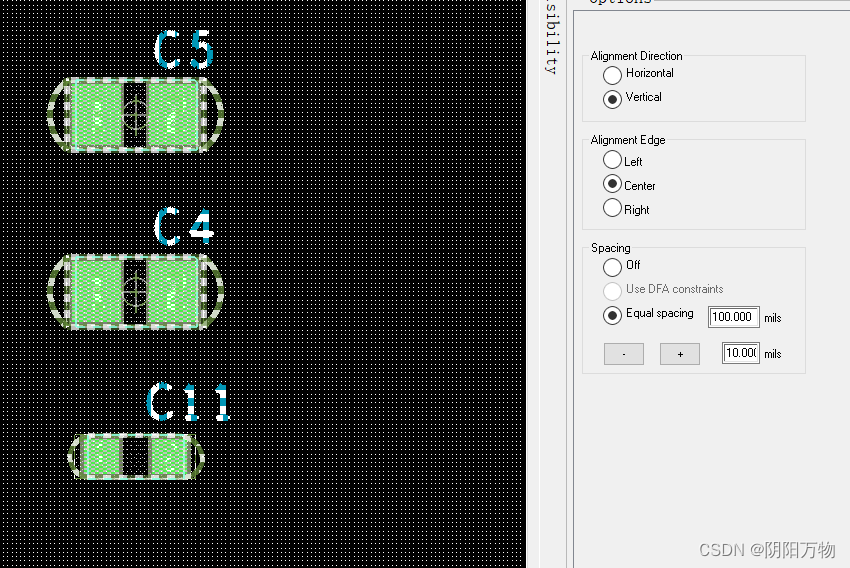Click the Equal spacing 100.000 value field
The width and height of the screenshot is (850, 568).
point(733,317)
